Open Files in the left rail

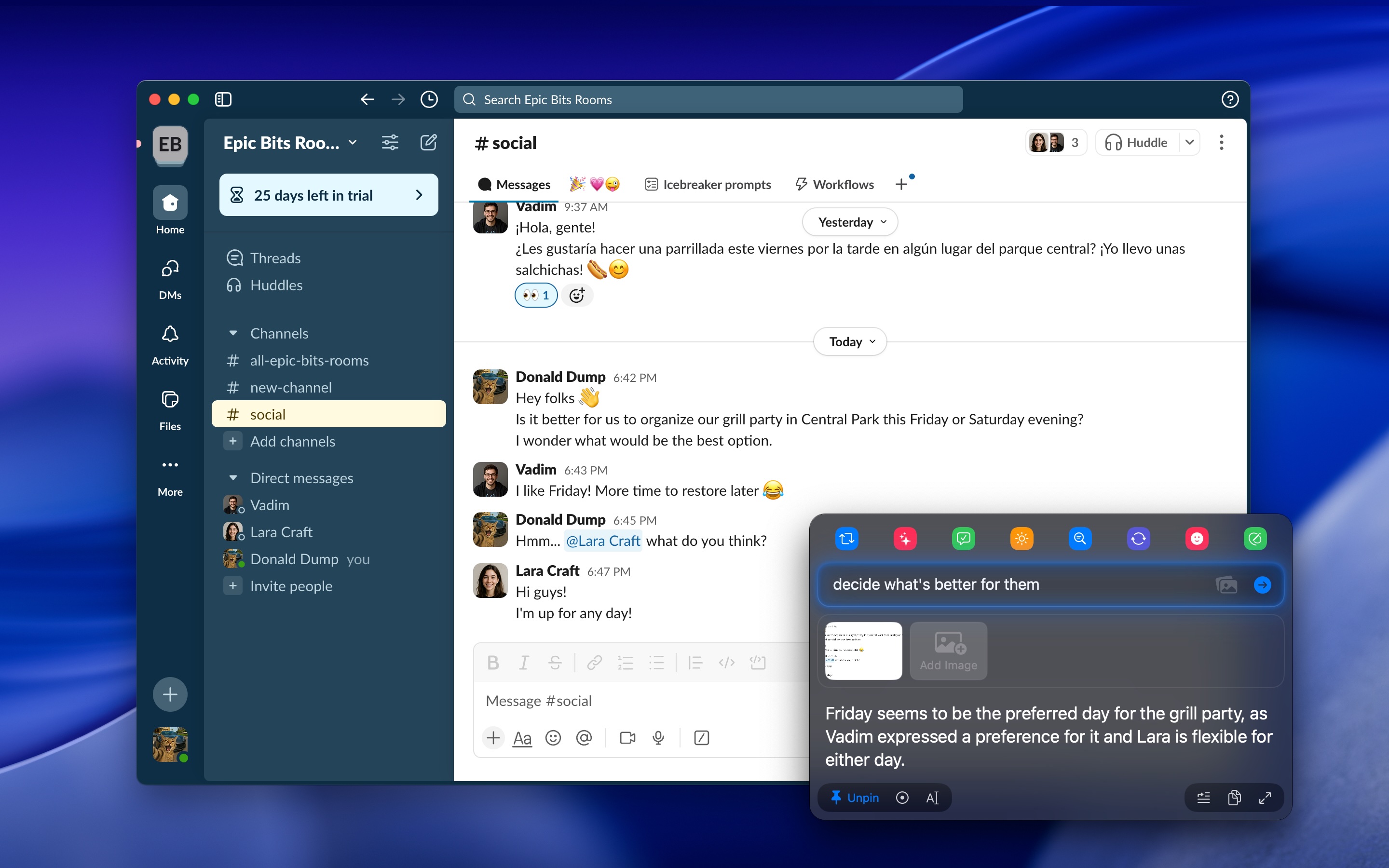170,410
